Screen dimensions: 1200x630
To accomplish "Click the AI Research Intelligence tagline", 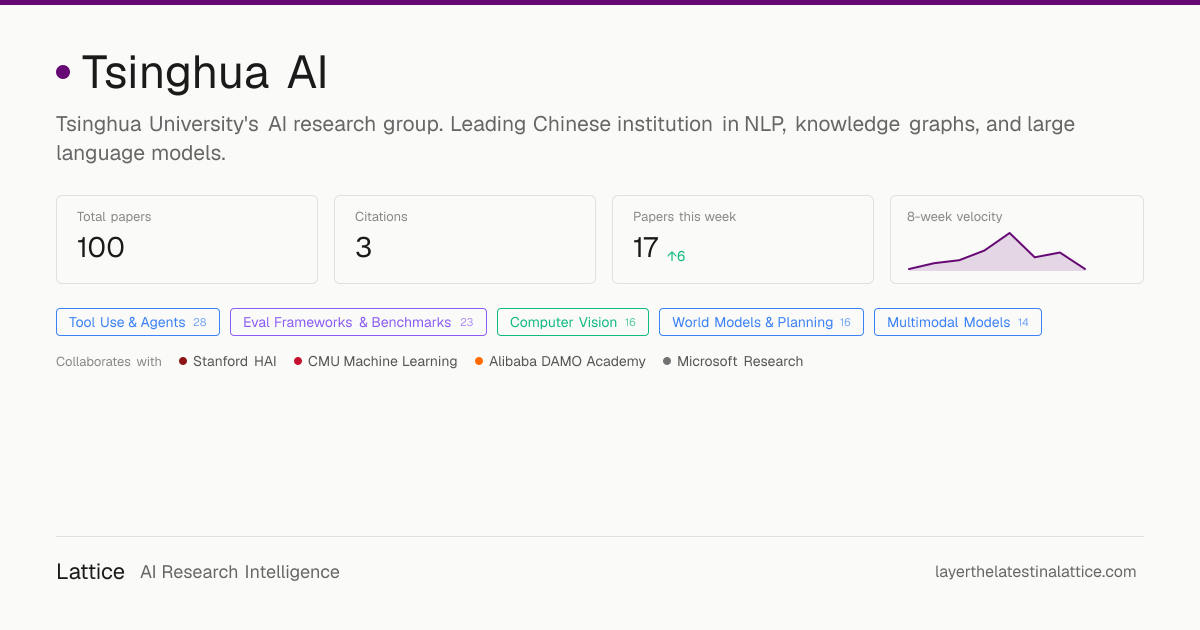I will coord(240,572).
